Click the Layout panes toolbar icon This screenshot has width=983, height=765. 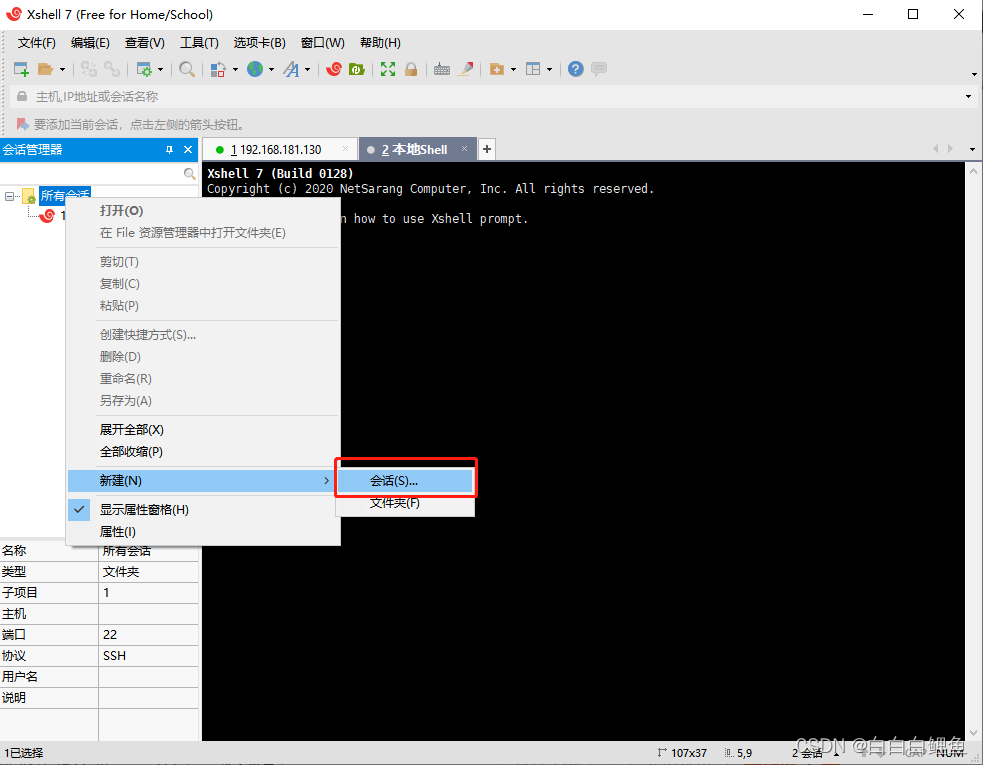click(x=533, y=69)
